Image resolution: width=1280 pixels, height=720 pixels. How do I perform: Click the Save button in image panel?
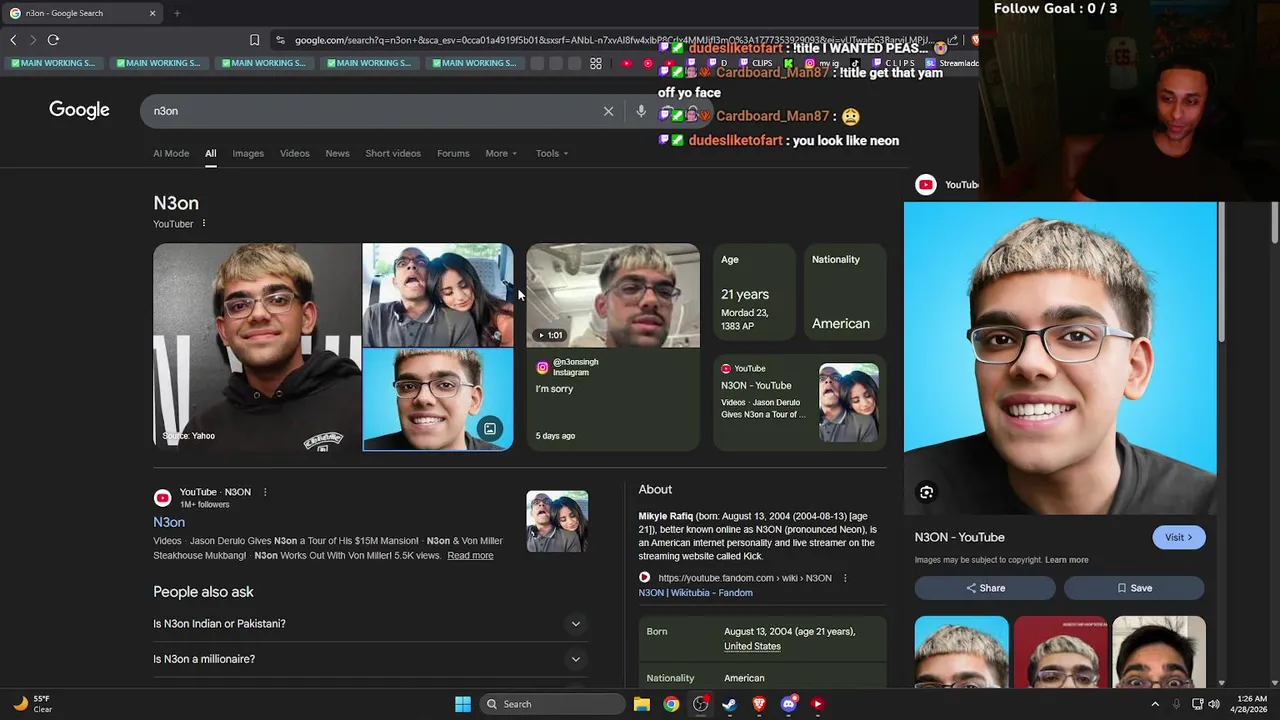(x=1135, y=588)
